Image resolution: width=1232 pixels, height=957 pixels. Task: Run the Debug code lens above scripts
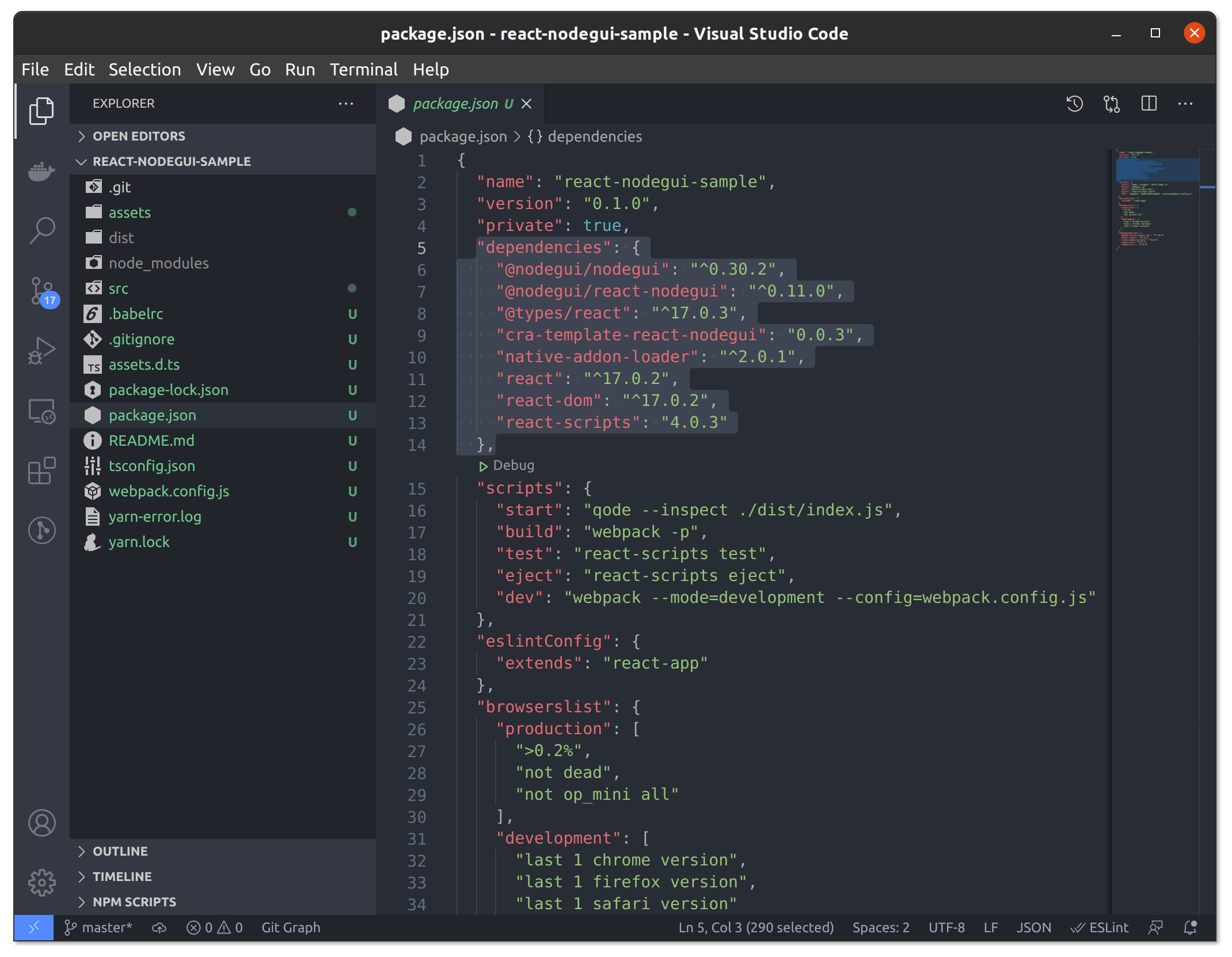pos(507,465)
